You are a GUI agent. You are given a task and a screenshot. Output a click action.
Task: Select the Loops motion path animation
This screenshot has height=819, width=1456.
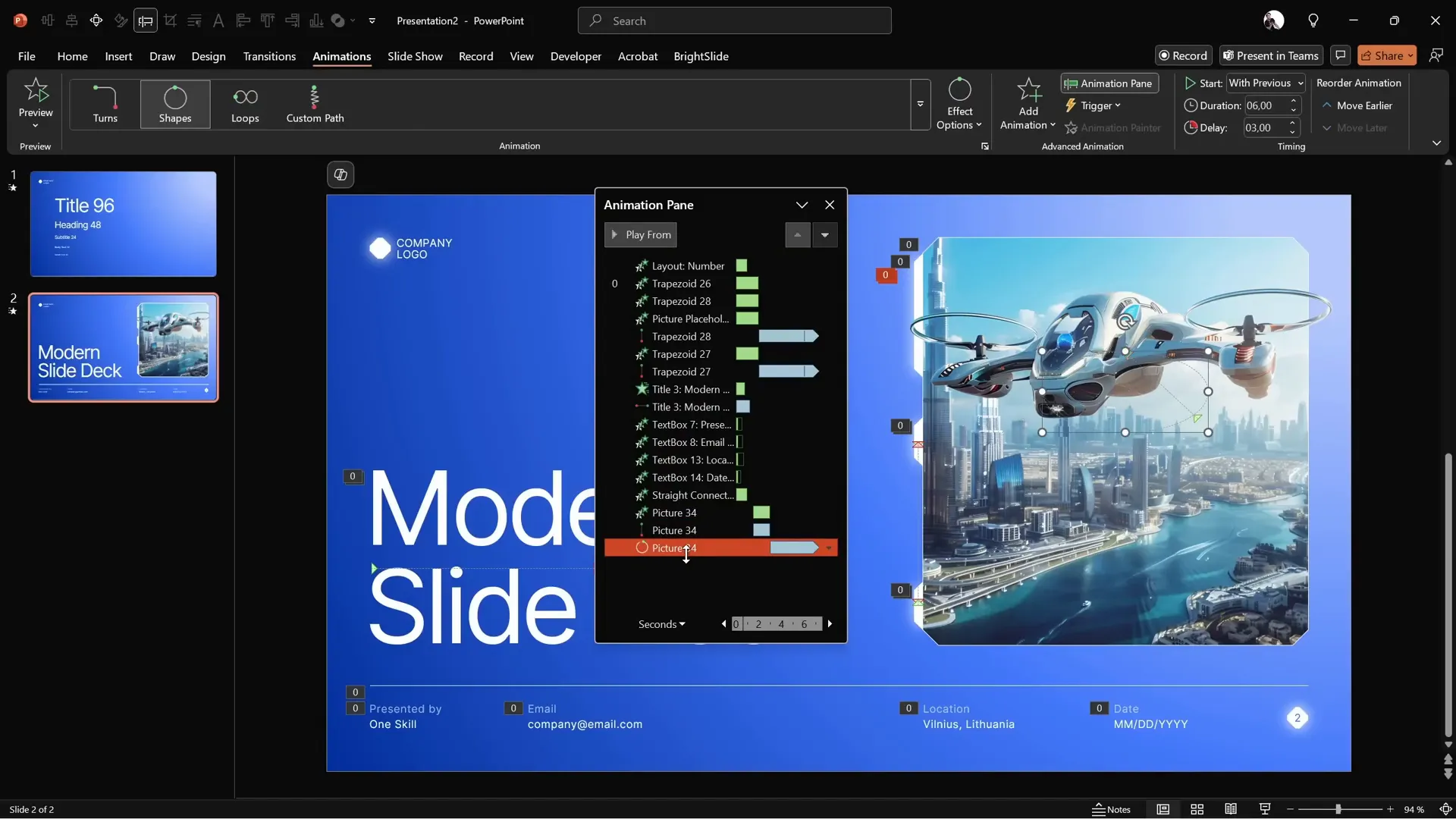point(244,104)
